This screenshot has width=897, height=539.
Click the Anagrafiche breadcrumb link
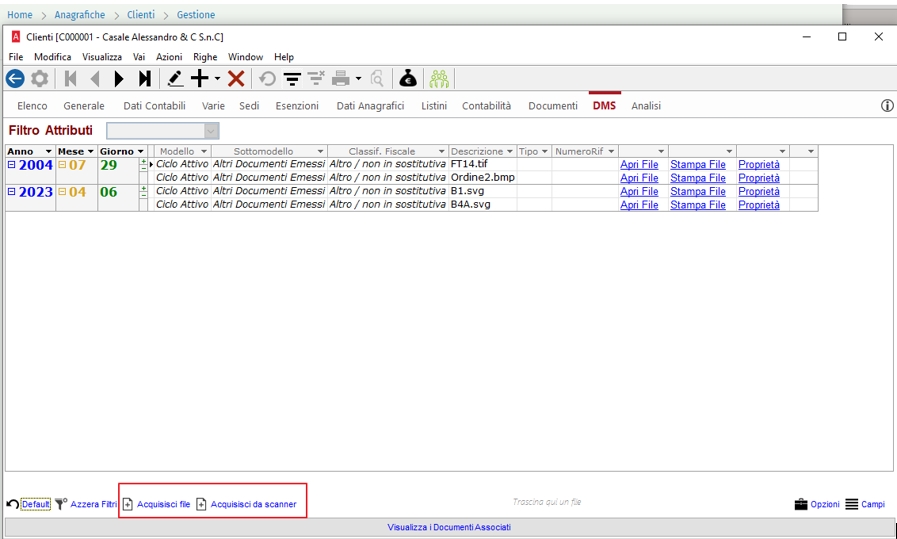pos(80,15)
